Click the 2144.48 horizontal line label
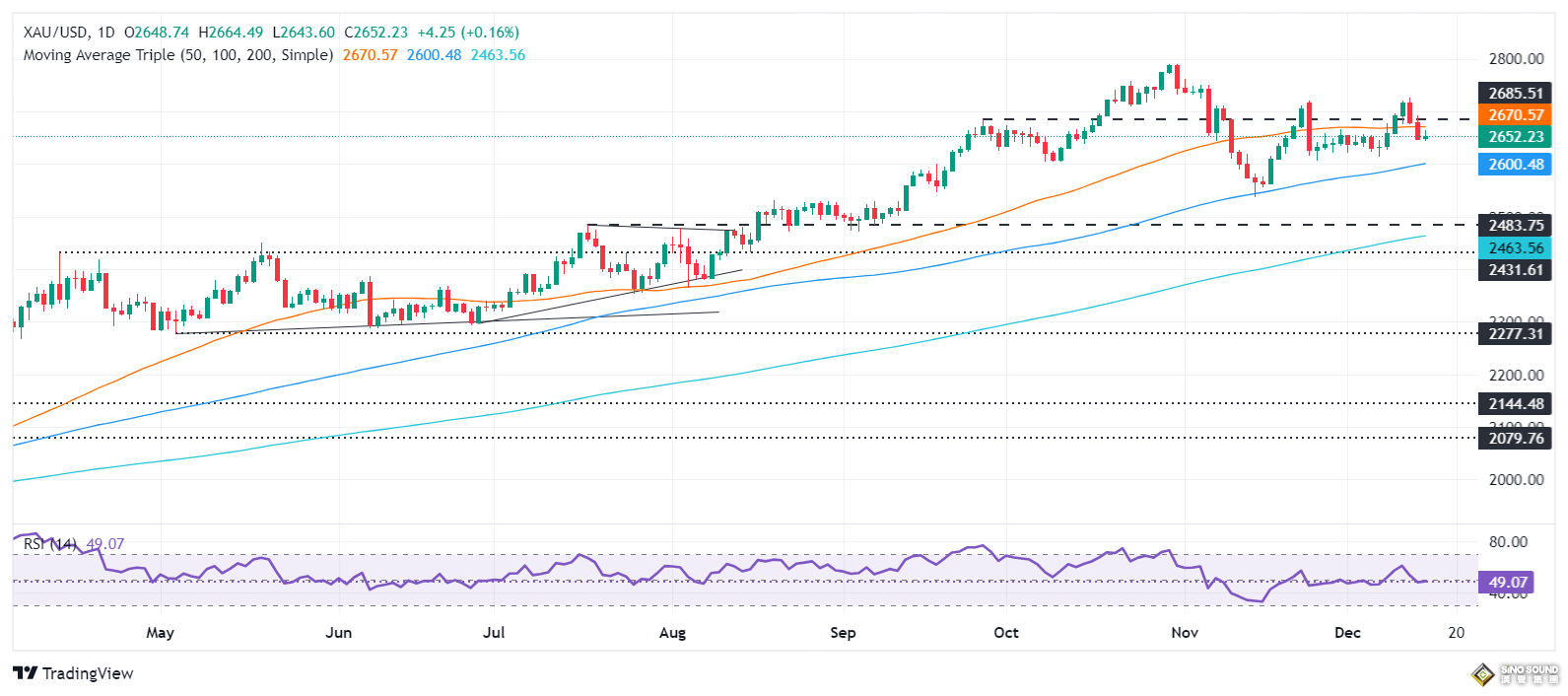Viewport: 1568px width, 696px height. (x=1515, y=404)
